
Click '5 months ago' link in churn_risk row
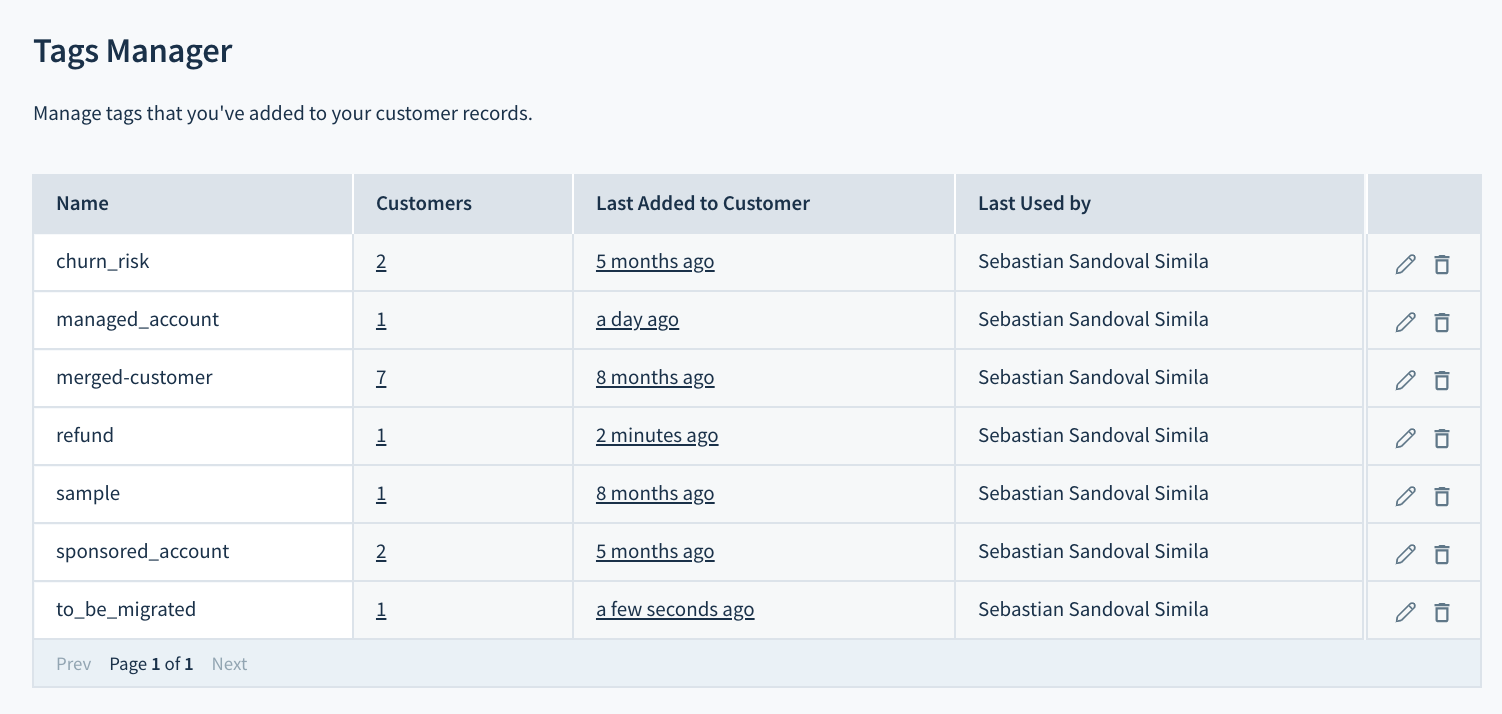coord(655,262)
